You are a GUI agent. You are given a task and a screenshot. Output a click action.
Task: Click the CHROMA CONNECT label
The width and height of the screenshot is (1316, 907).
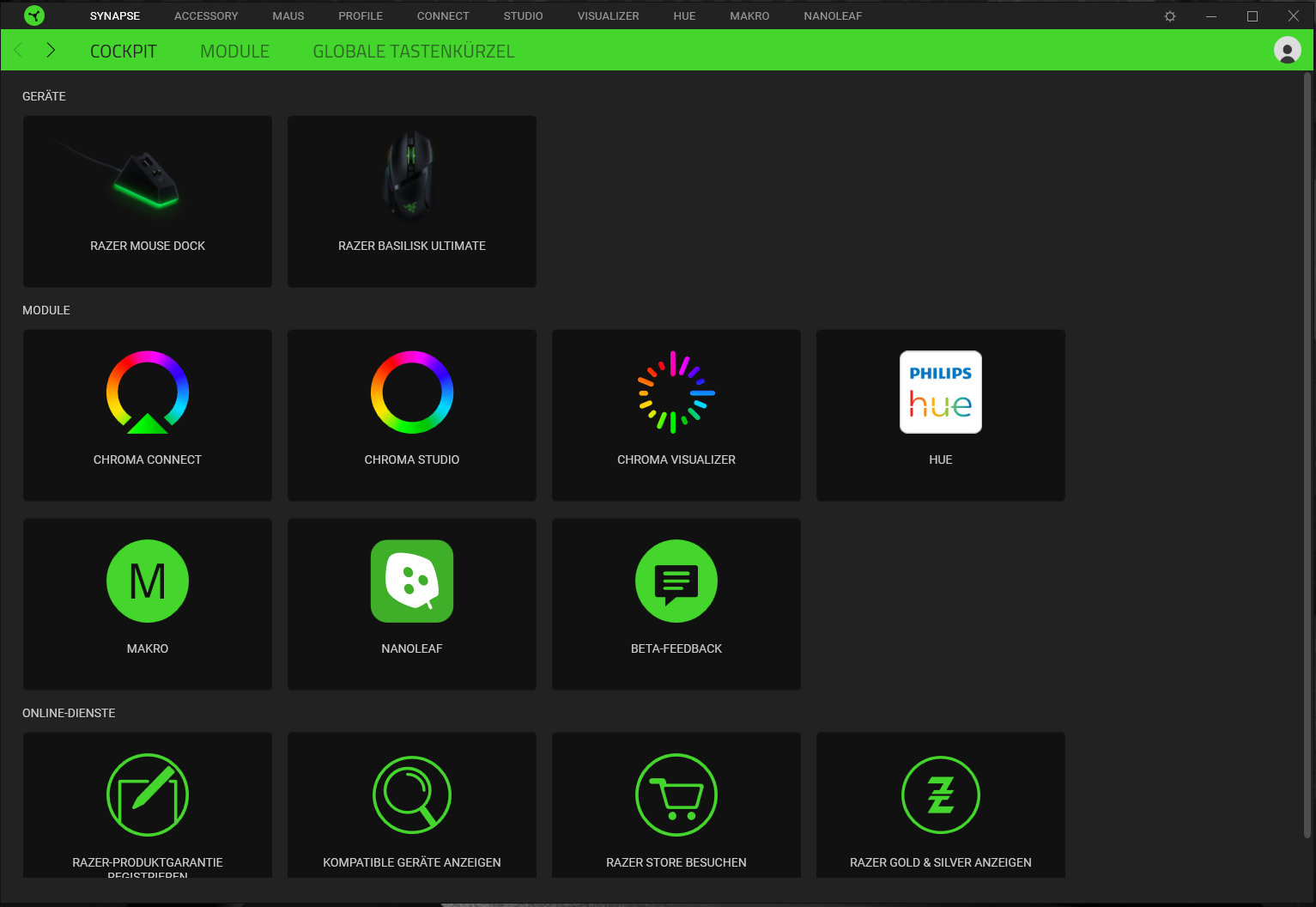(x=148, y=460)
